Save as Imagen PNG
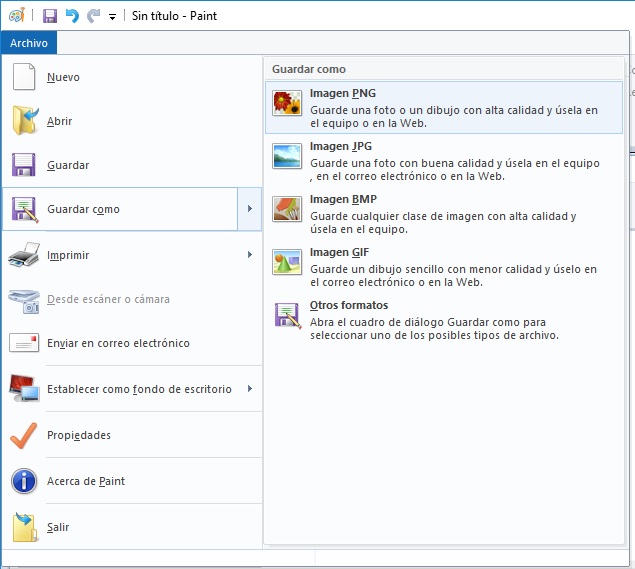Viewport: 635px width, 569px height. 444,107
